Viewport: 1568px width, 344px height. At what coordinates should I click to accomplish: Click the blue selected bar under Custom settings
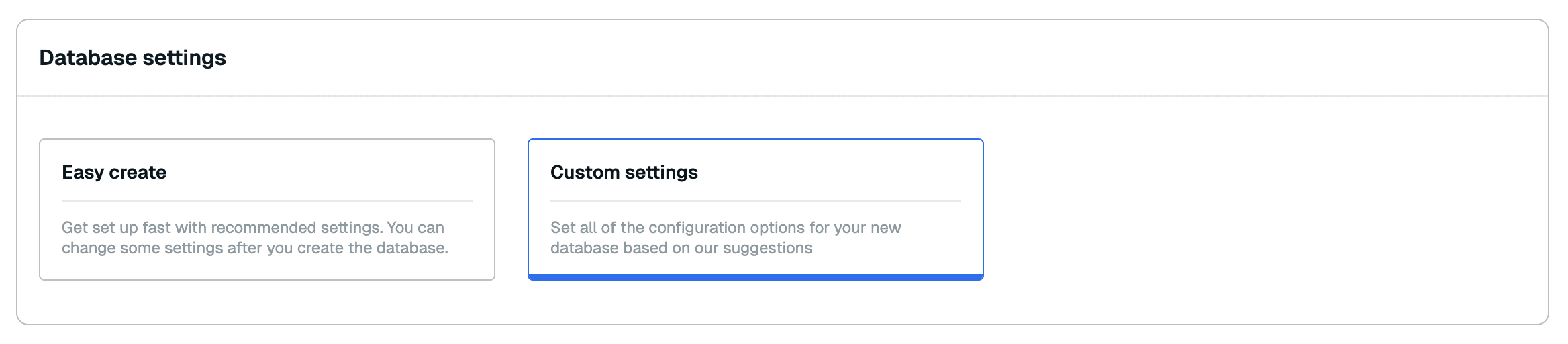[x=755, y=277]
